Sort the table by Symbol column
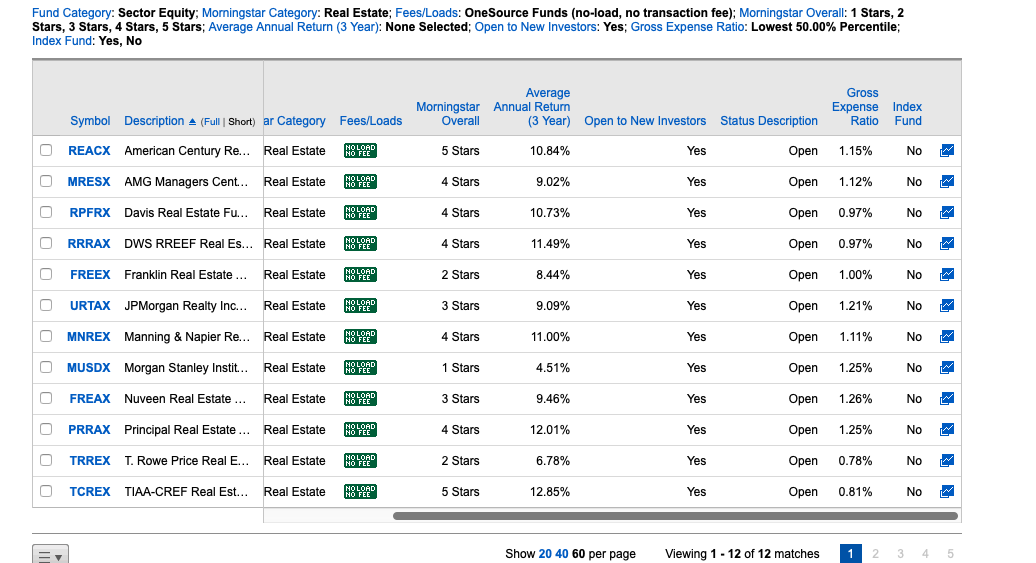 pos(90,121)
